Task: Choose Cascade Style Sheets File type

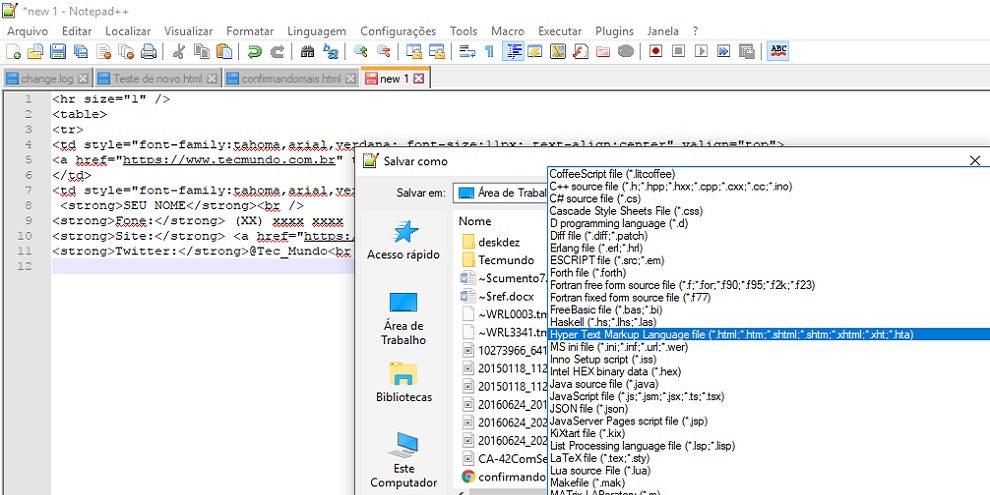Action: (768, 211)
